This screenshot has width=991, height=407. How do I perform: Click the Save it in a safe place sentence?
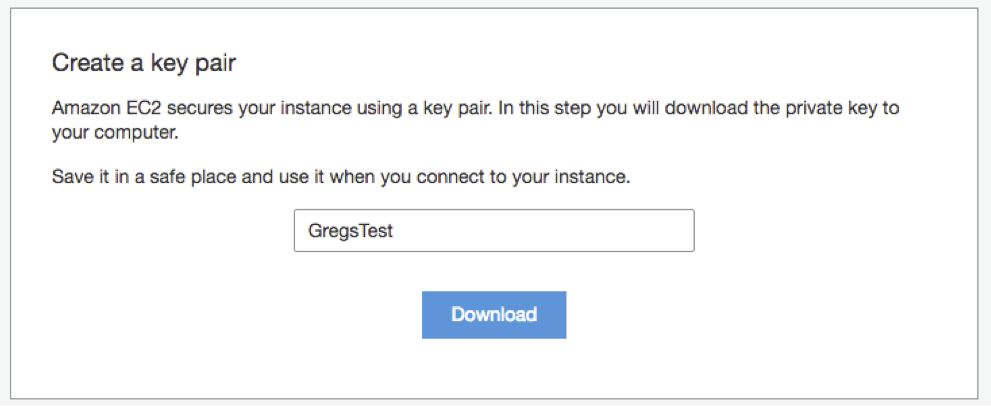[x=341, y=176]
